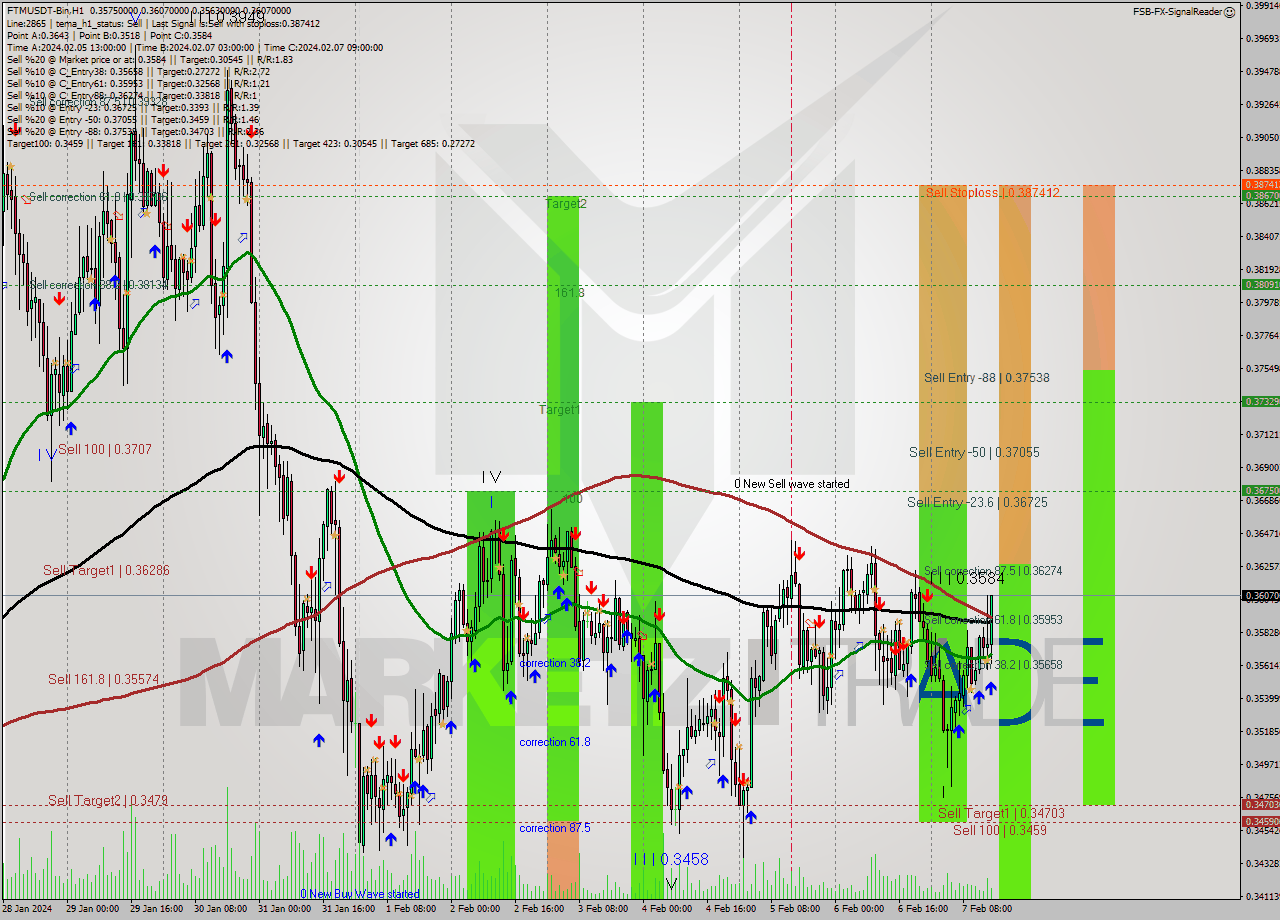Select the Sell 100 | 0.3707 label
Image resolution: width=1280 pixels, height=920 pixels.
coord(105,450)
